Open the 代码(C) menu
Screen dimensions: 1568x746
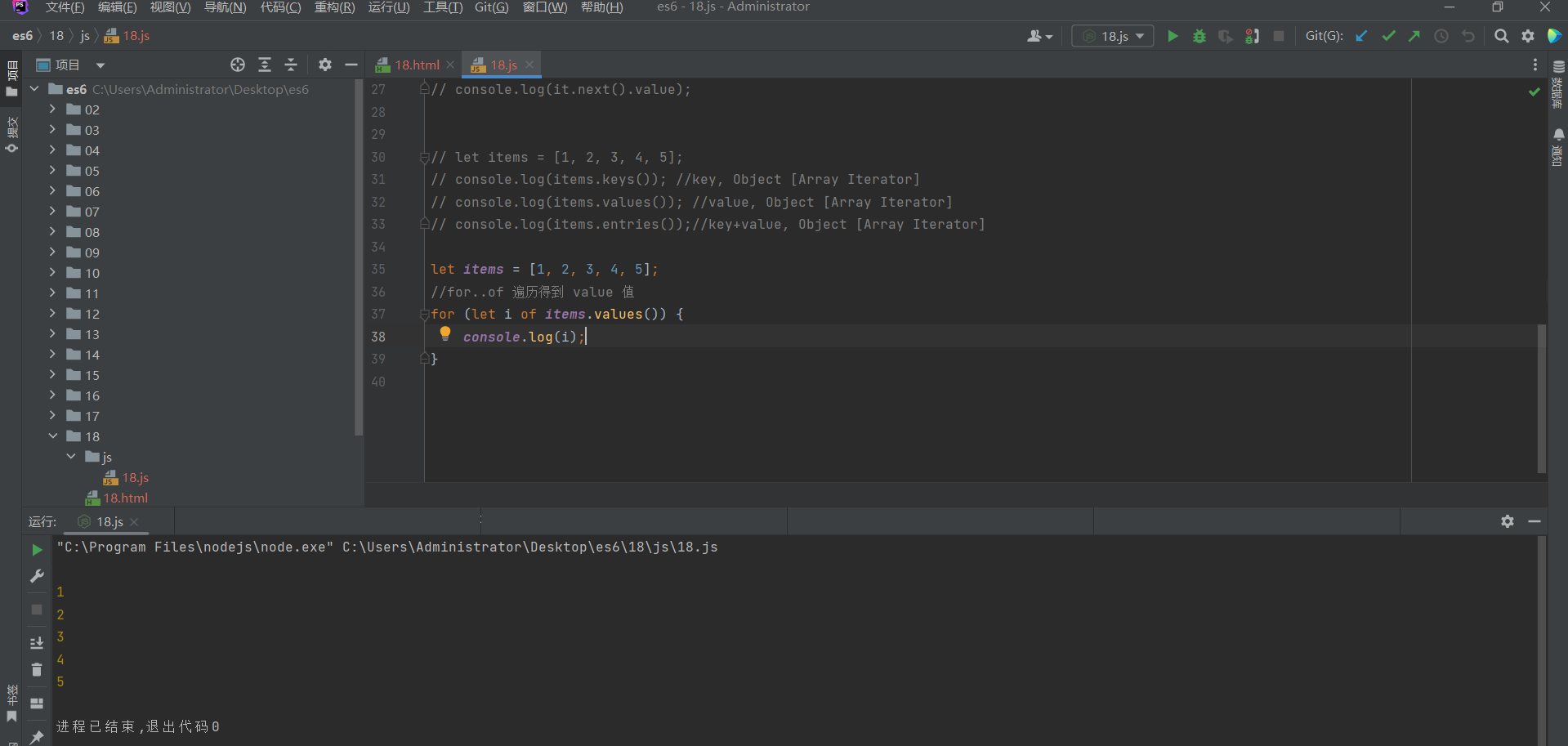(280, 7)
